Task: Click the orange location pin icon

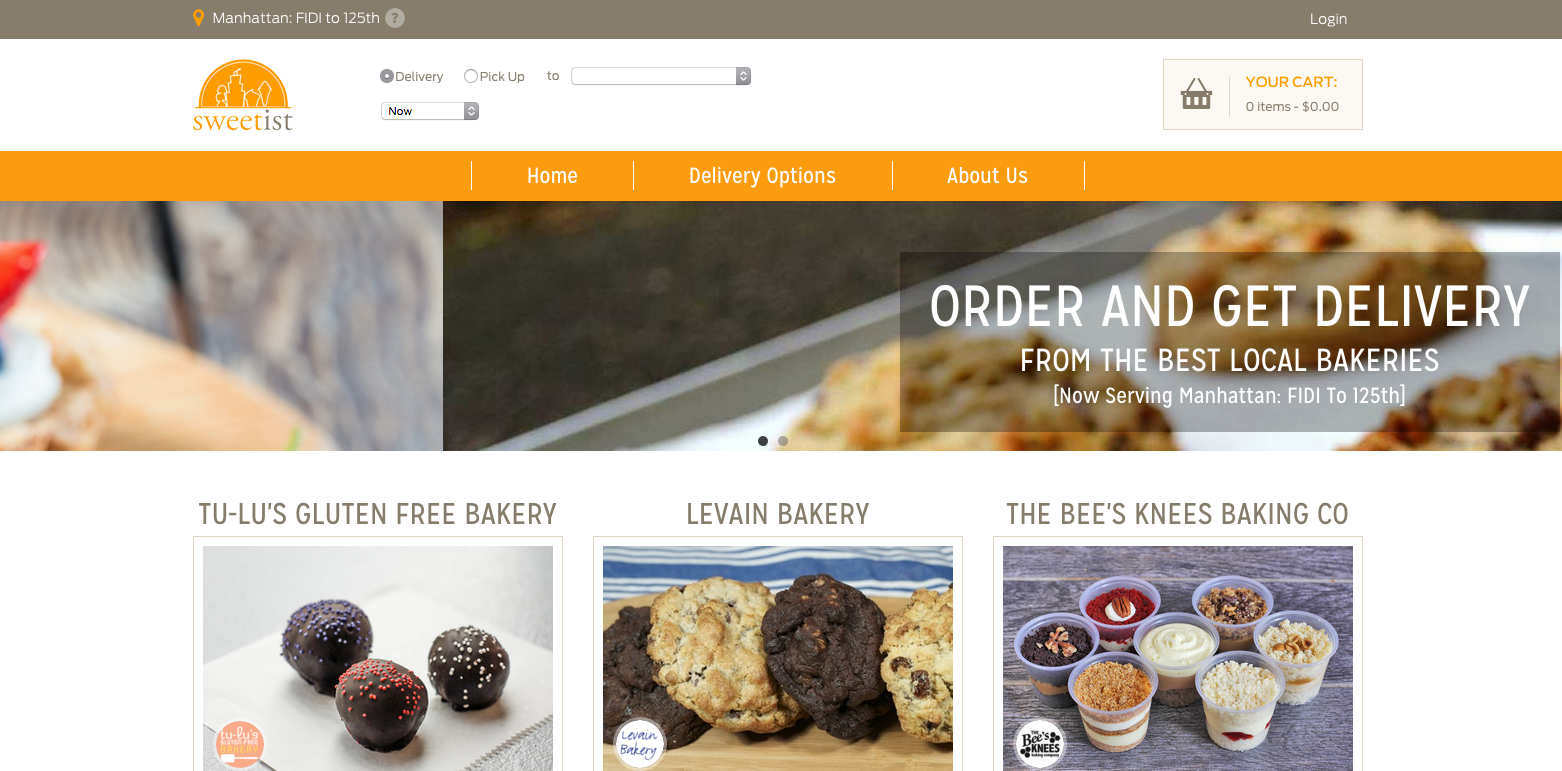Action: tap(198, 18)
